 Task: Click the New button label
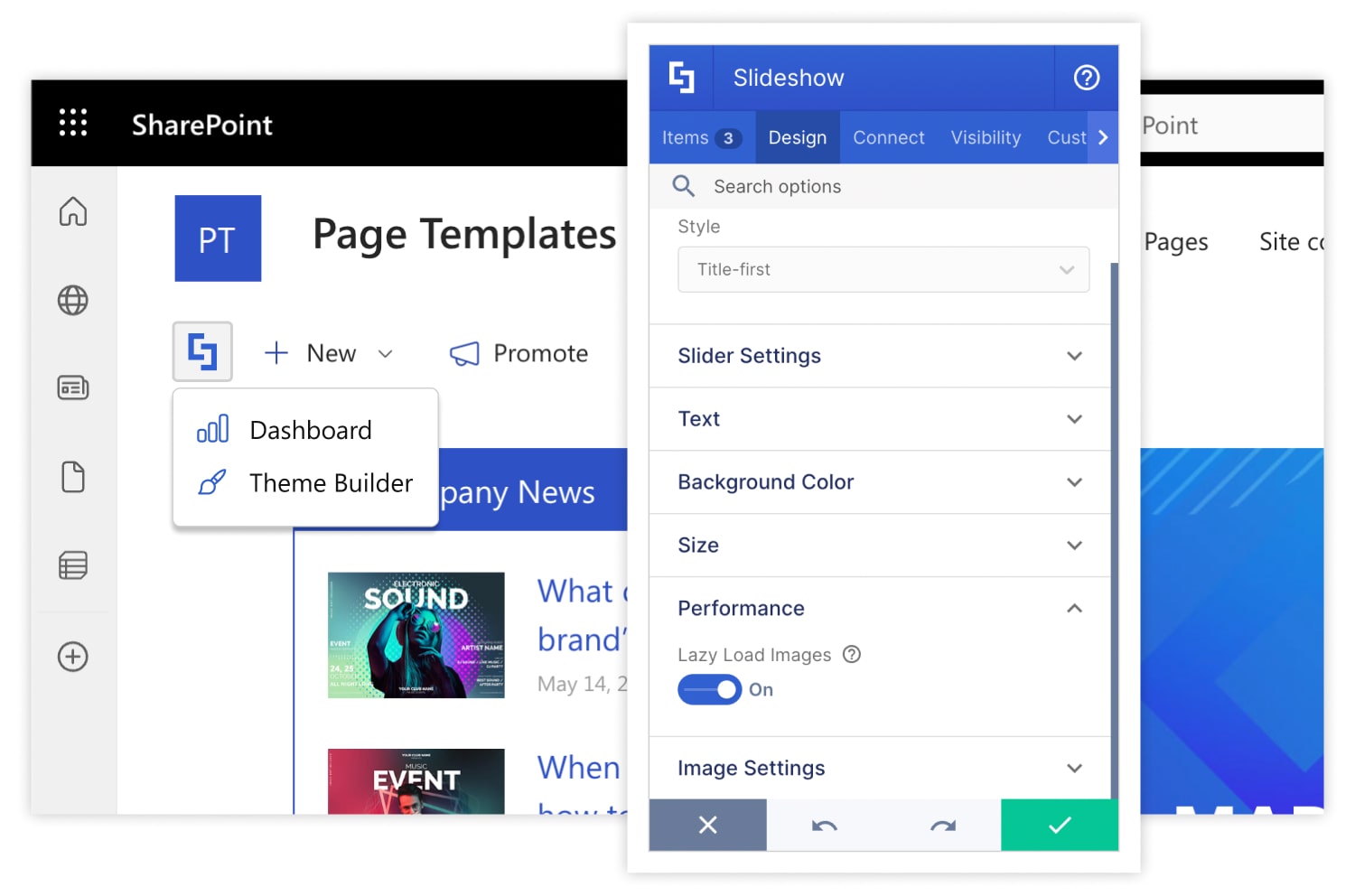pyautogui.click(x=332, y=353)
